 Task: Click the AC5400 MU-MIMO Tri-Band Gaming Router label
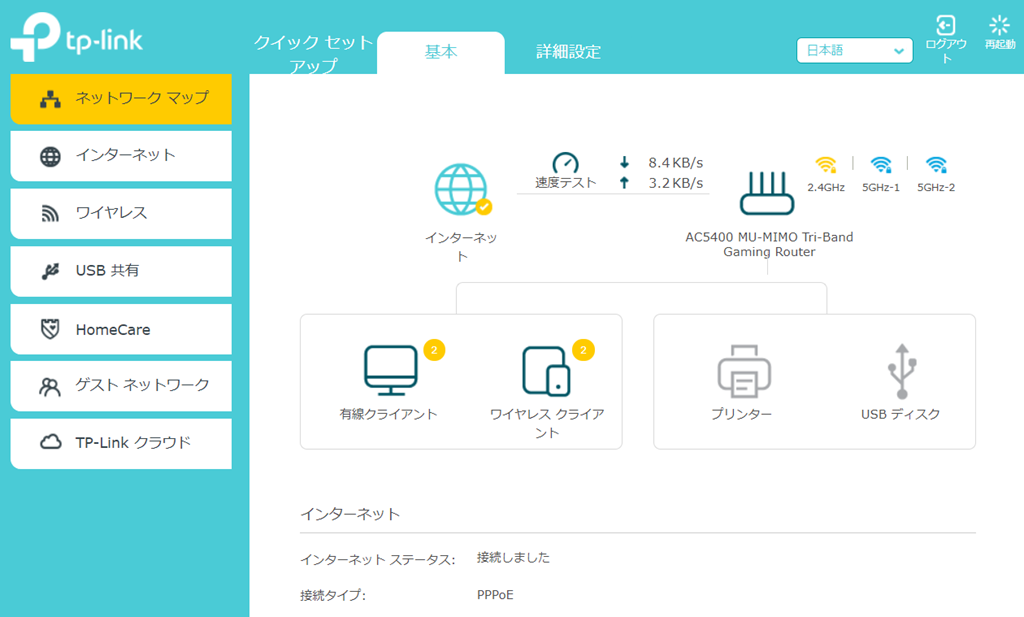[769, 244]
